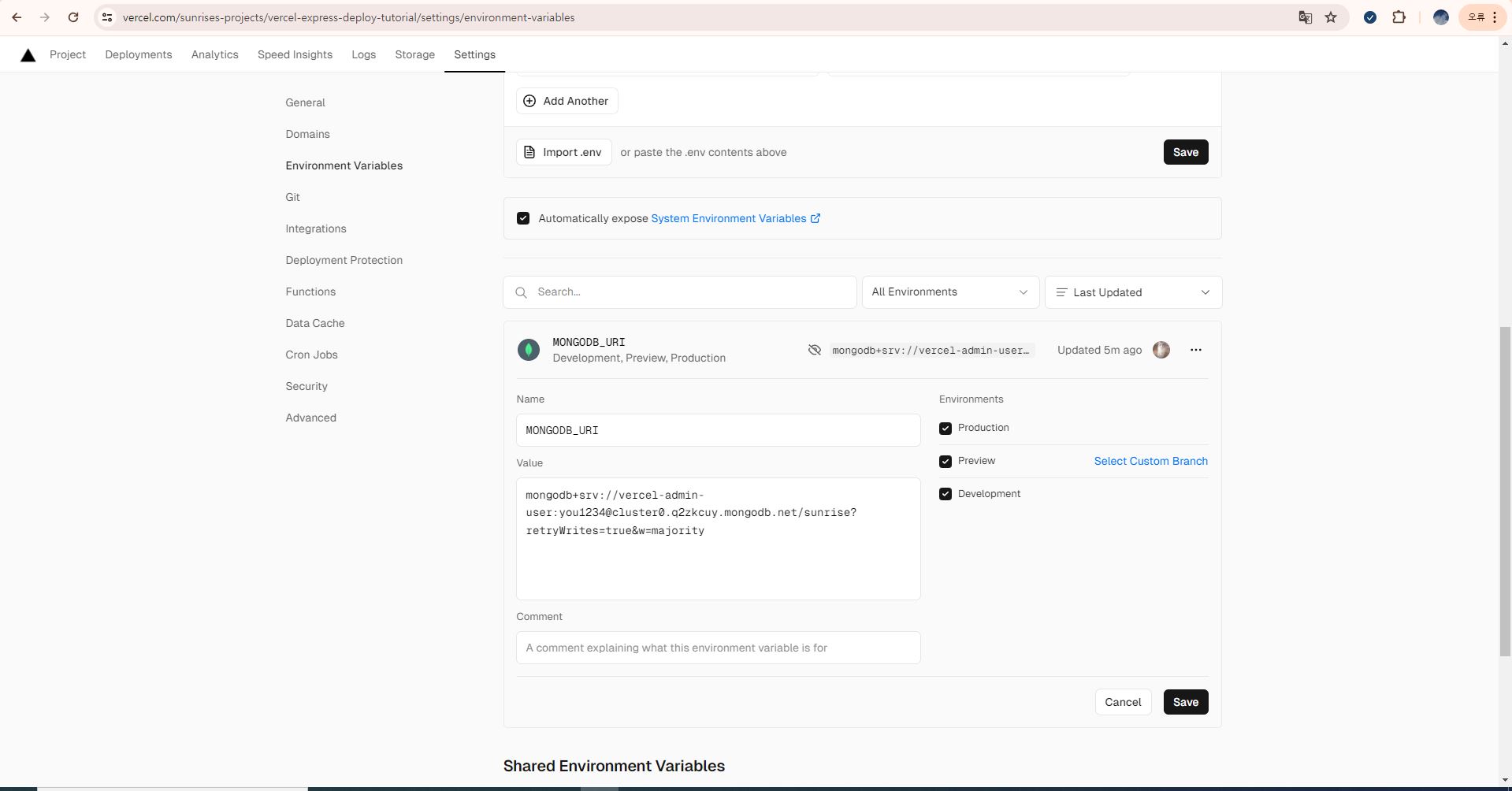
Task: Reload the page with refresh icon
Action: [x=73, y=17]
